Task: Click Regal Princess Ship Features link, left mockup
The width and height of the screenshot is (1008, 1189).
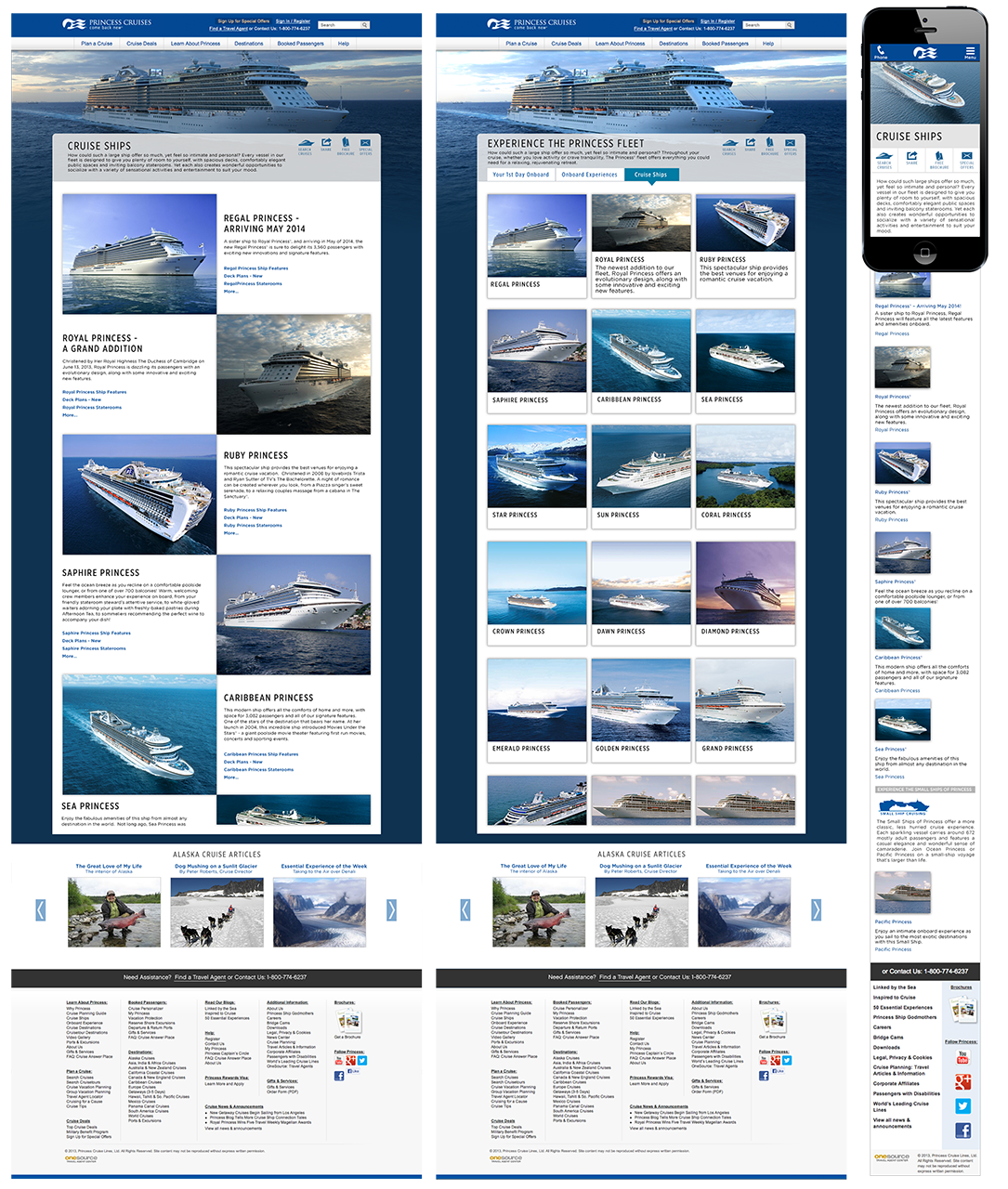Action: click(256, 268)
